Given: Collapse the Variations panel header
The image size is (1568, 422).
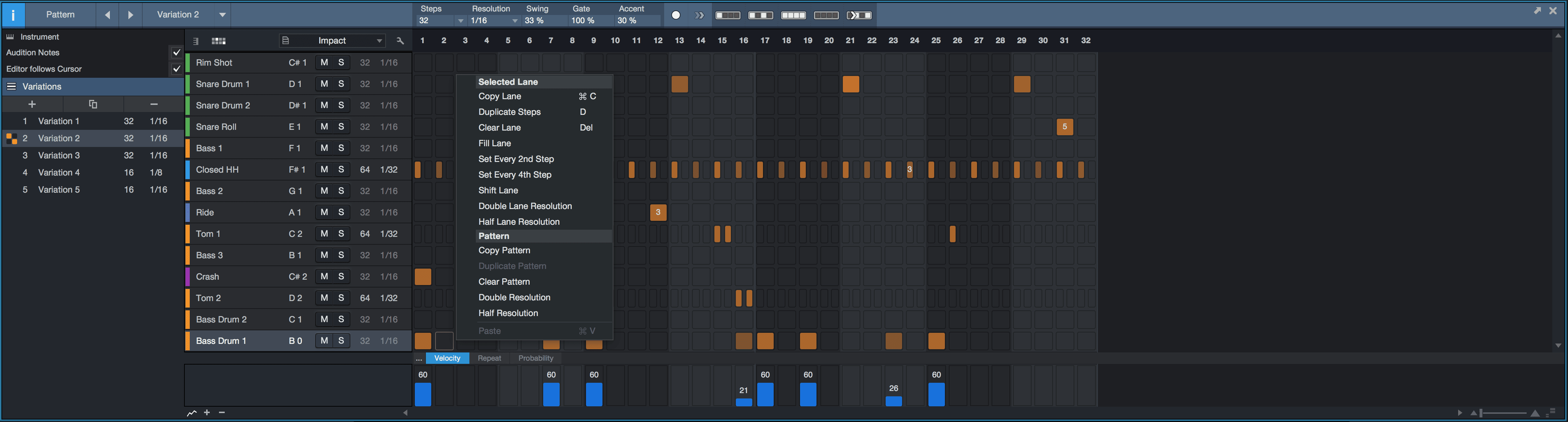Looking at the screenshot, I should (92, 86).
